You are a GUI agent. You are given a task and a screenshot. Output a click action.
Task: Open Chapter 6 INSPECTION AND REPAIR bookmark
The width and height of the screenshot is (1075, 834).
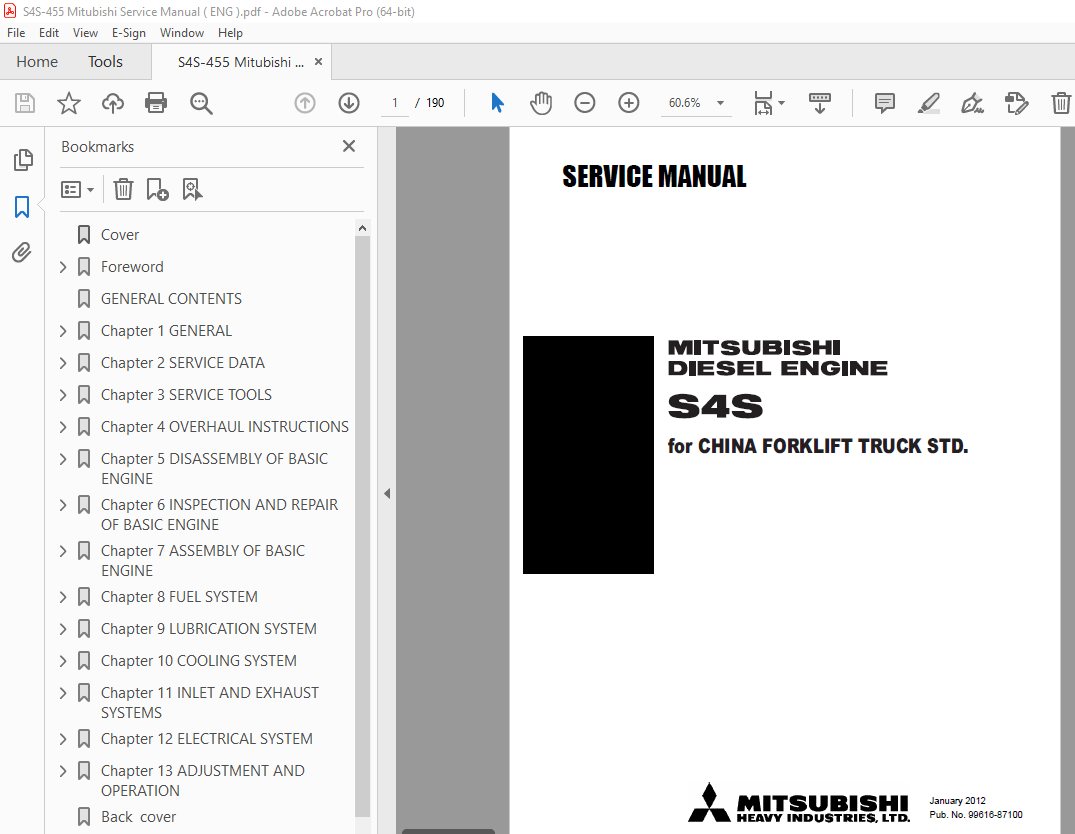click(x=219, y=514)
